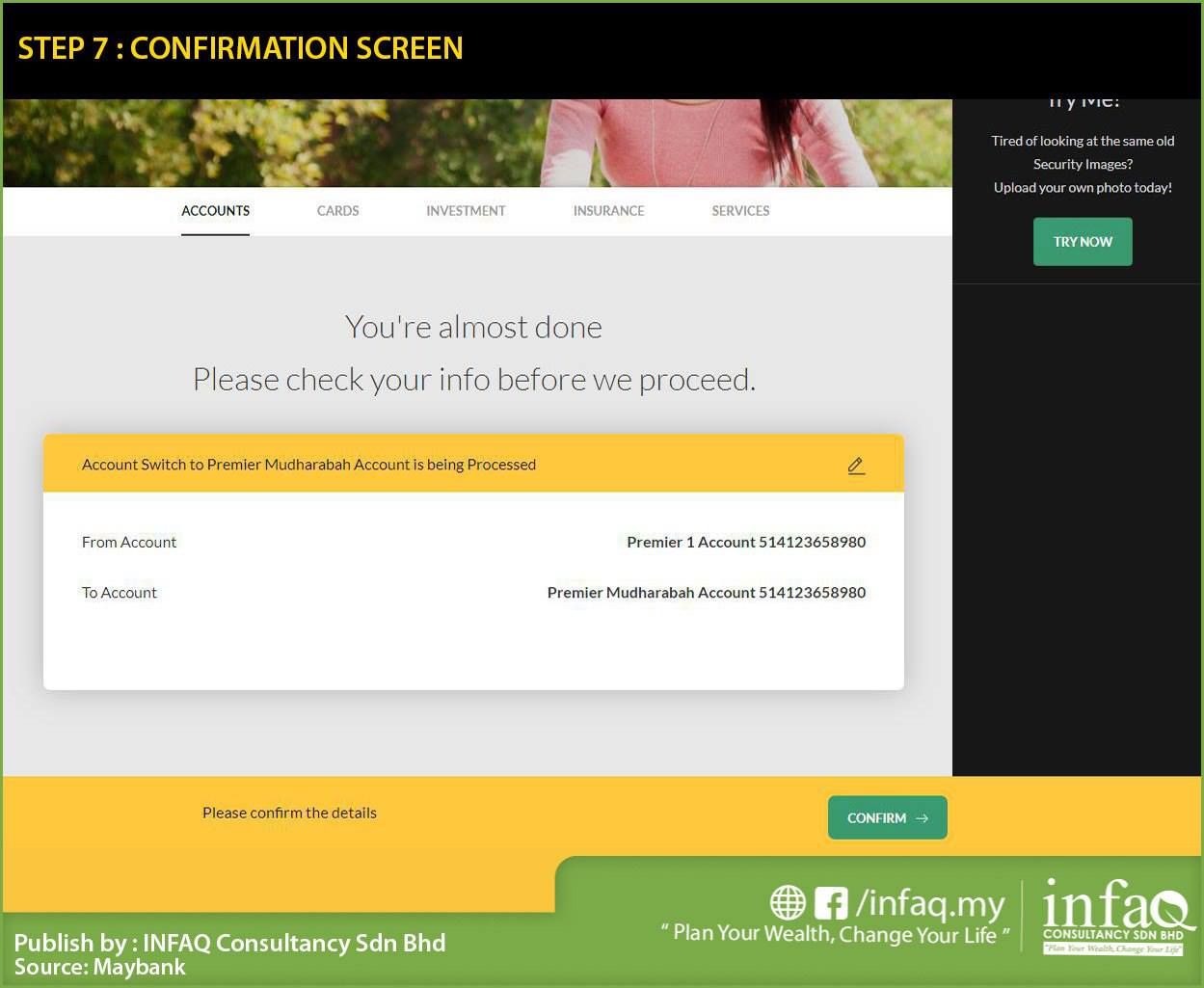Click 'Tired of looking at the same old' text

click(1083, 141)
